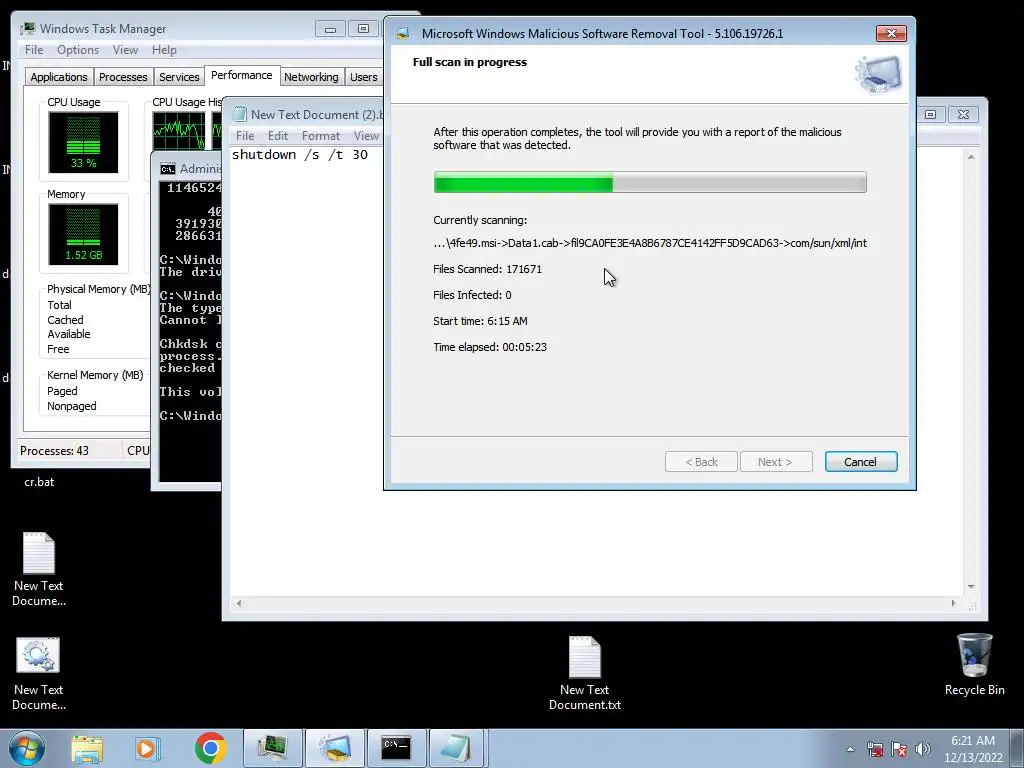Click 'Files Scanned: 171671' text
This screenshot has width=1024, height=768.
(x=487, y=269)
